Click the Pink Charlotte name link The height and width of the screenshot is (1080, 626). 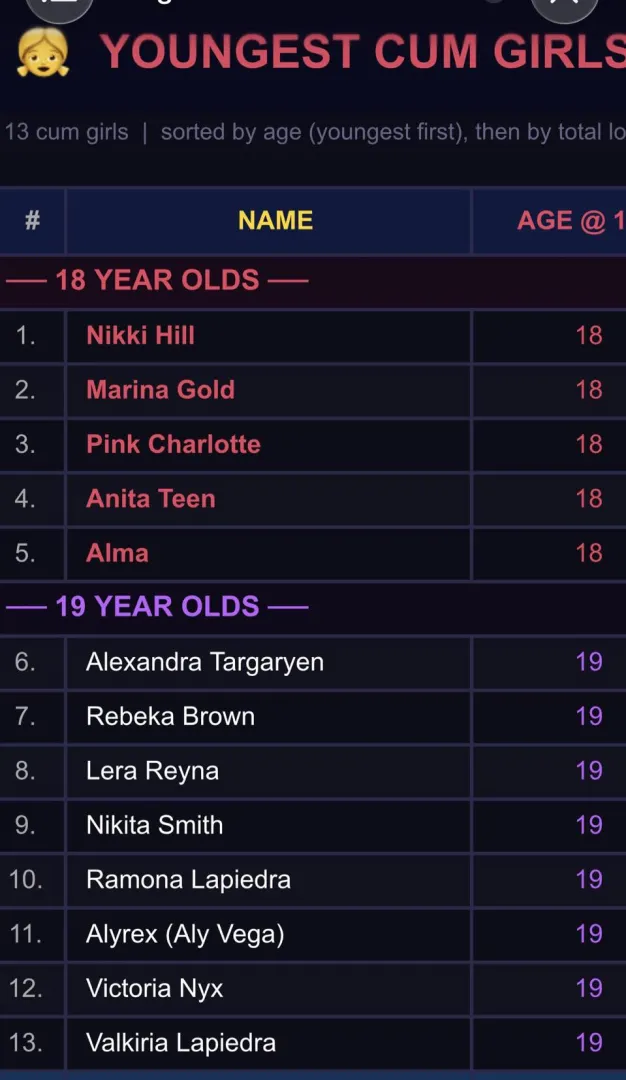tap(173, 444)
